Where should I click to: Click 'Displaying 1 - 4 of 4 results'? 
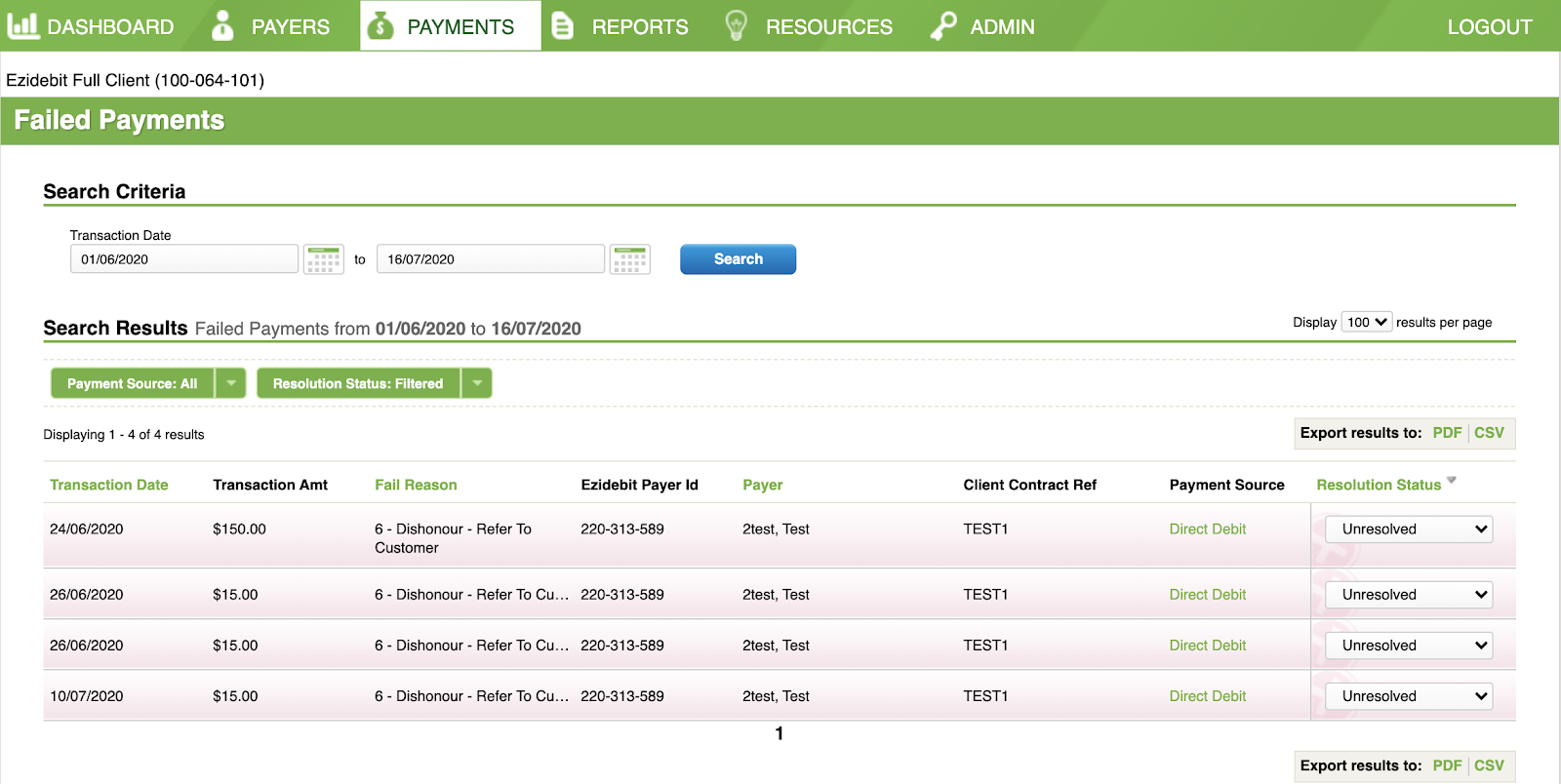[124, 435]
